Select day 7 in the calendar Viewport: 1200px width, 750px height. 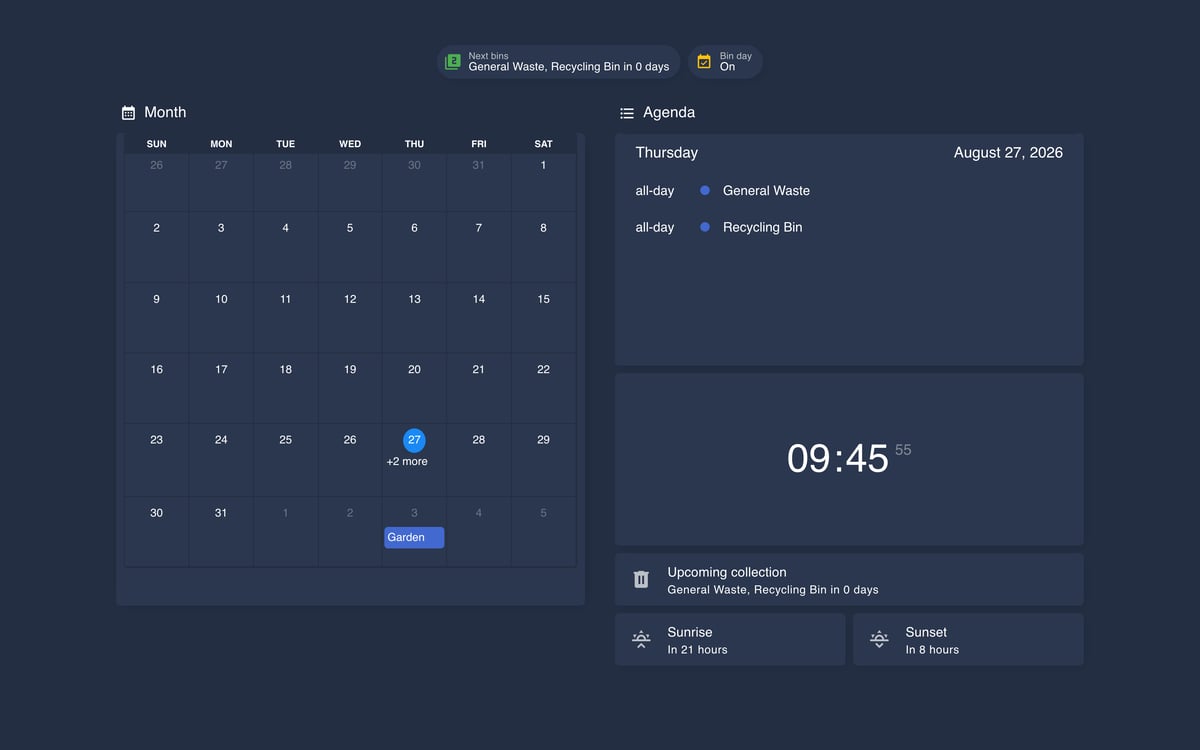point(479,228)
